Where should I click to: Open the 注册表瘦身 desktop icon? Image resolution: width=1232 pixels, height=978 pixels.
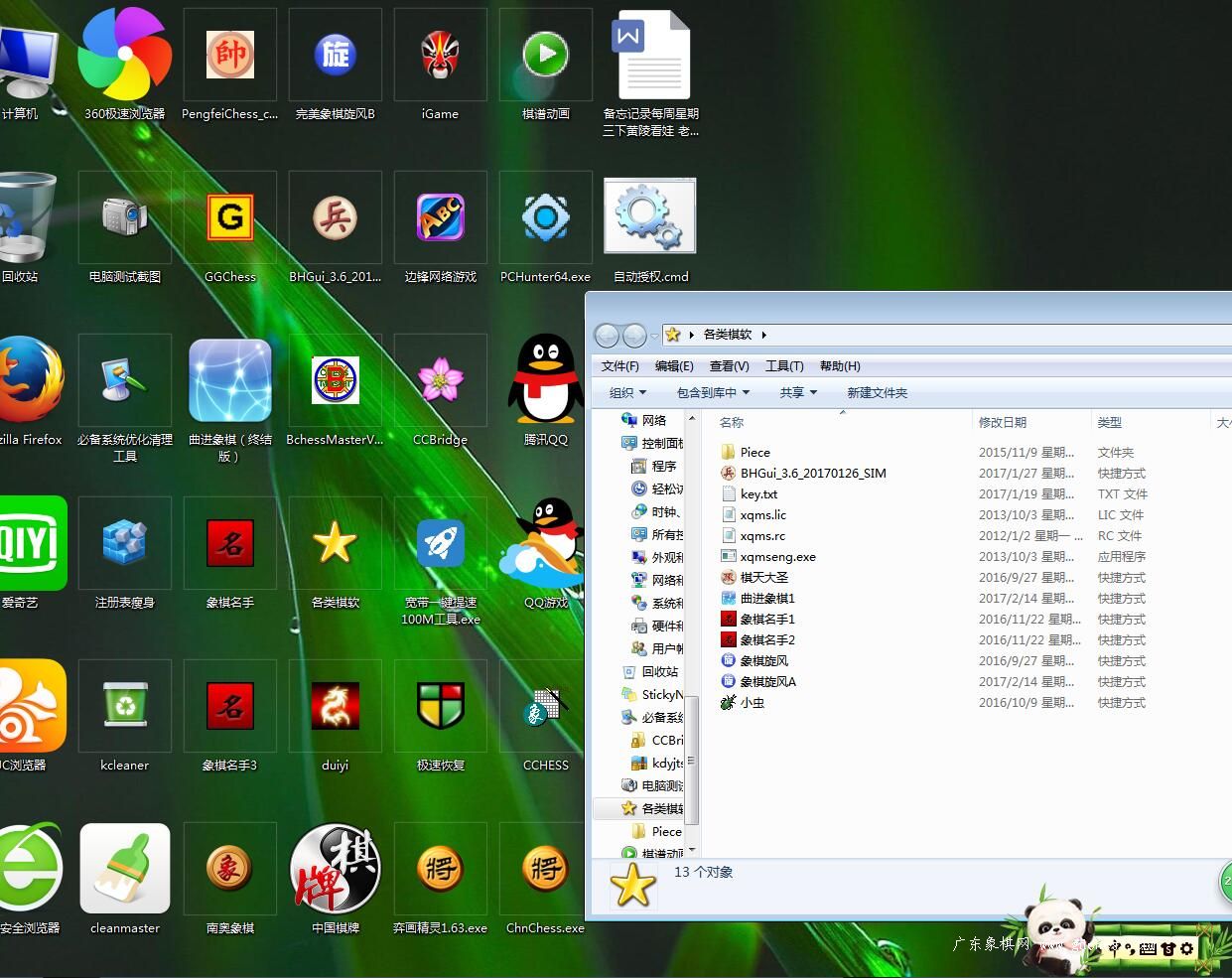pos(125,554)
